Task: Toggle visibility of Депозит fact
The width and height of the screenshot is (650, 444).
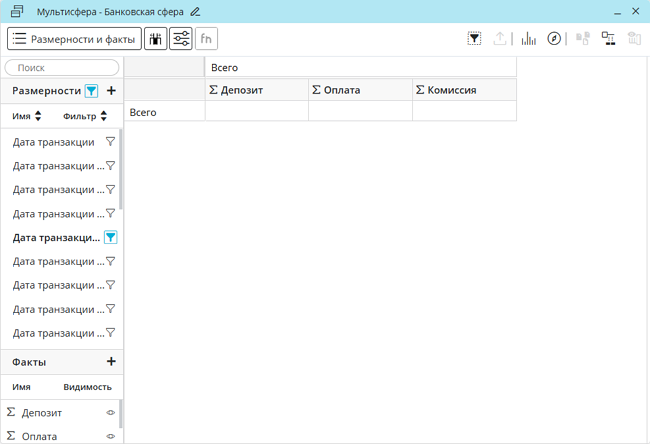Action: [111, 413]
